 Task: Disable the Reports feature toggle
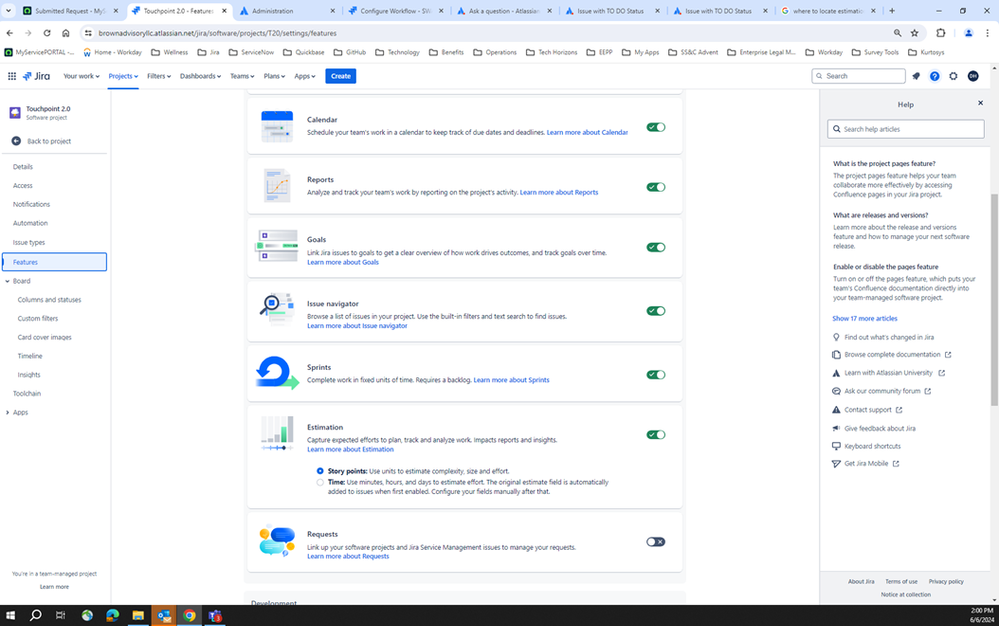coord(656,187)
